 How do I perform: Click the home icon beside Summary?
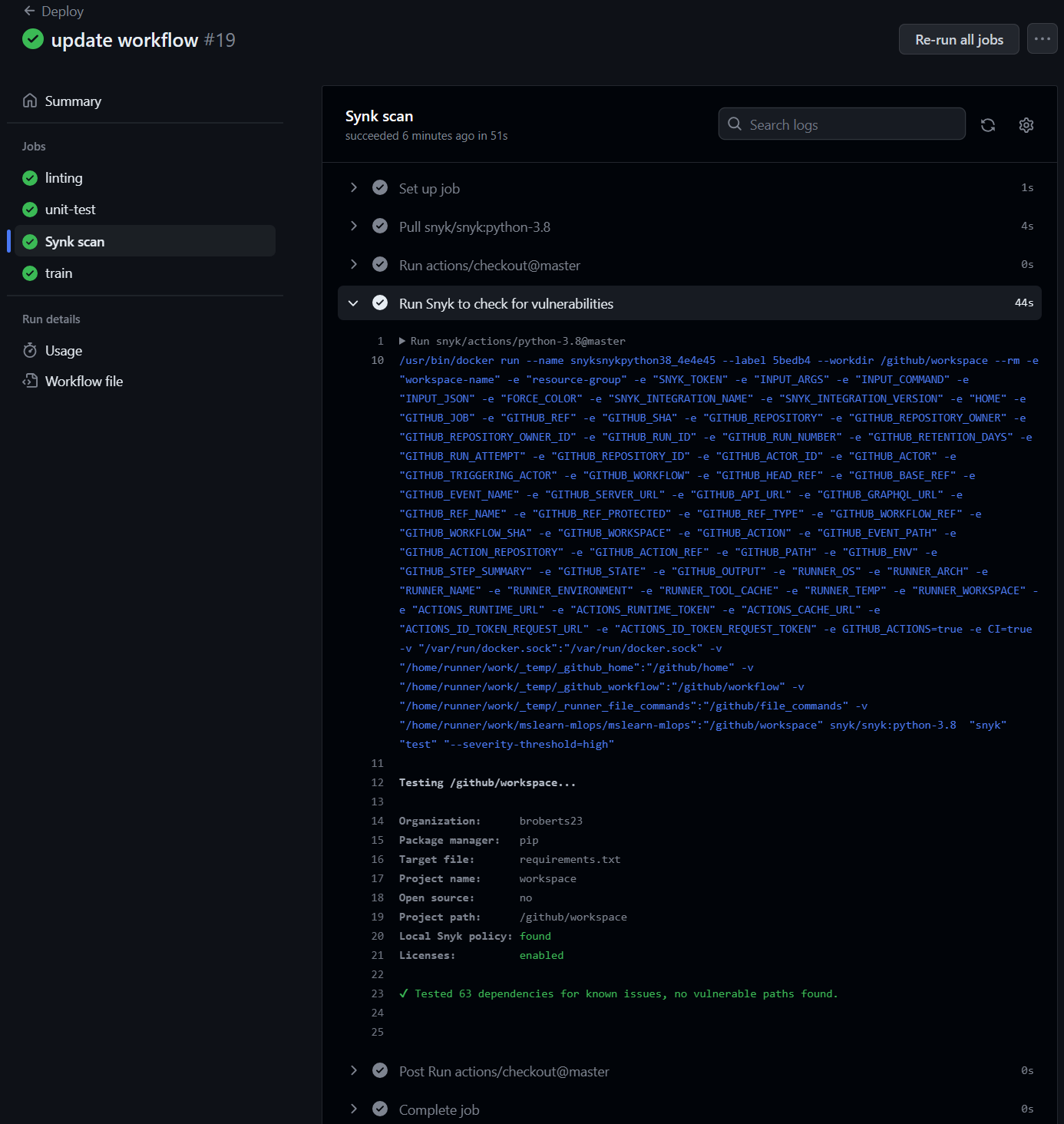[29, 100]
